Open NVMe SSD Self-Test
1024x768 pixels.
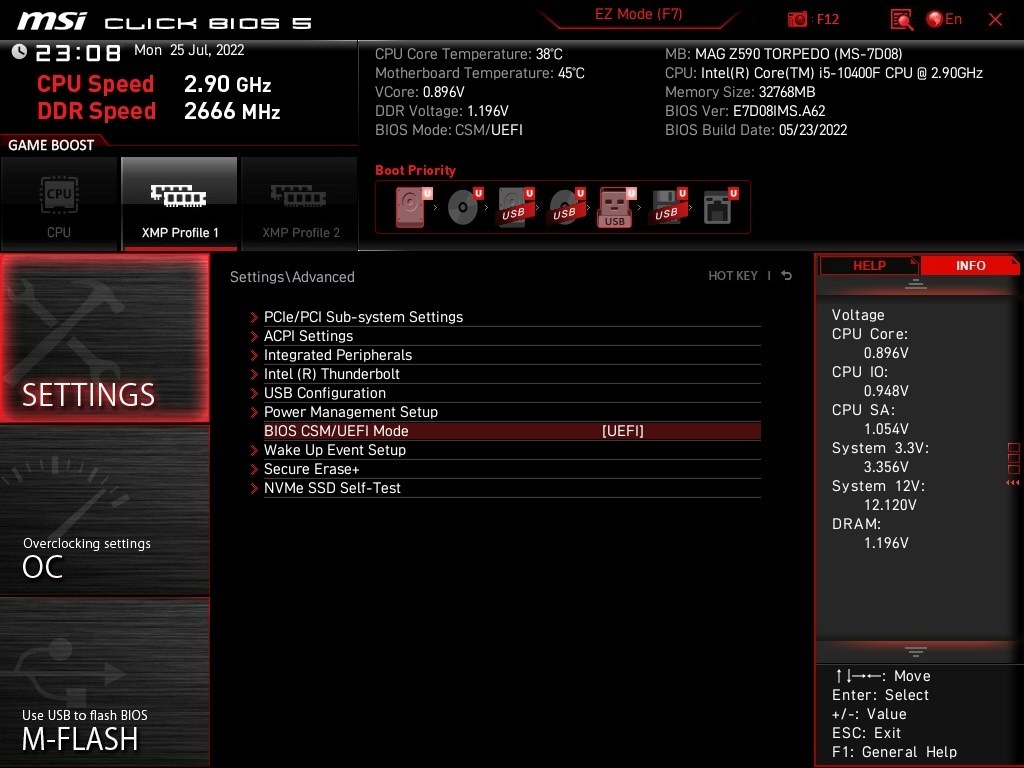[x=334, y=488]
